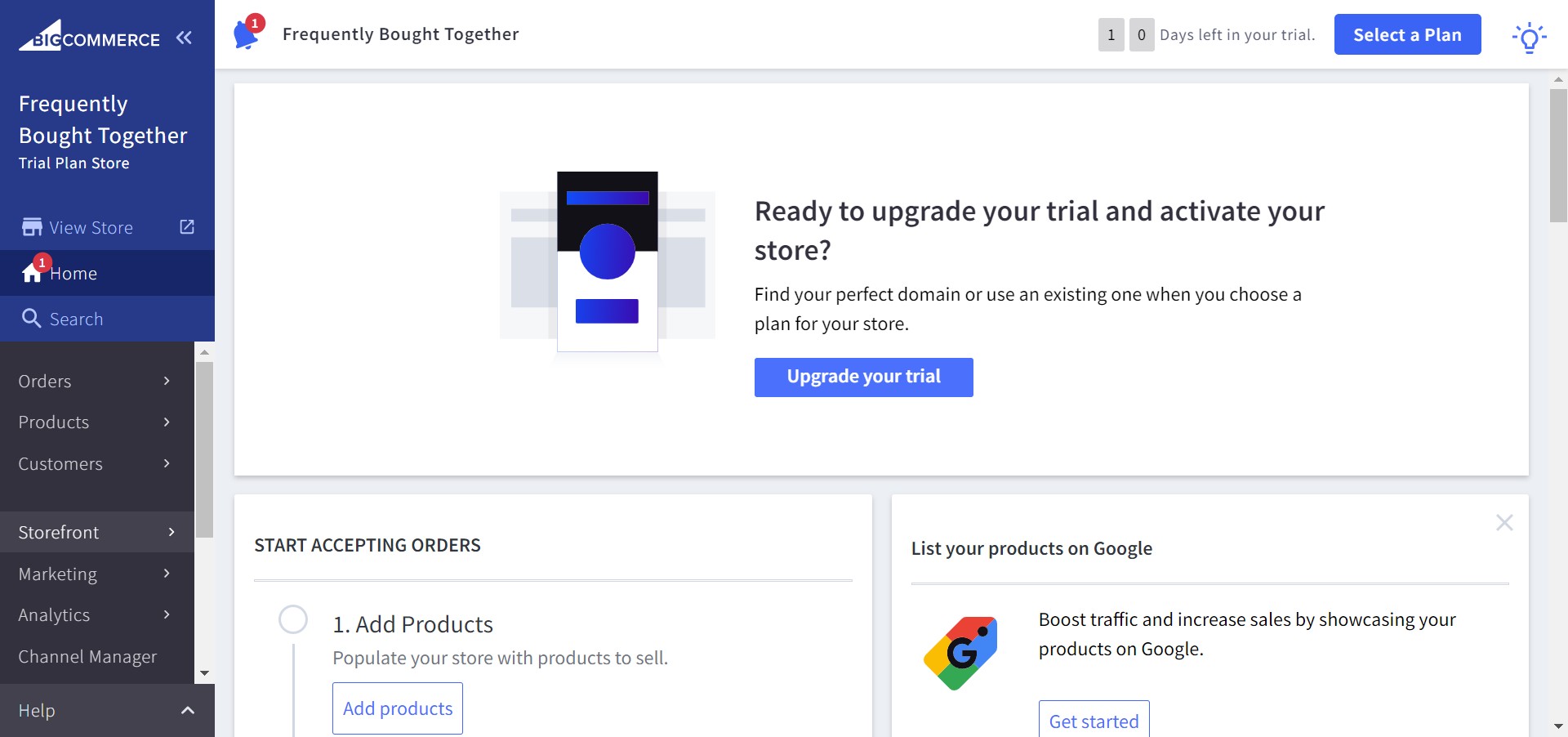The image size is (1568, 737).
Task: Click the Home house icon
Action: pos(32,273)
